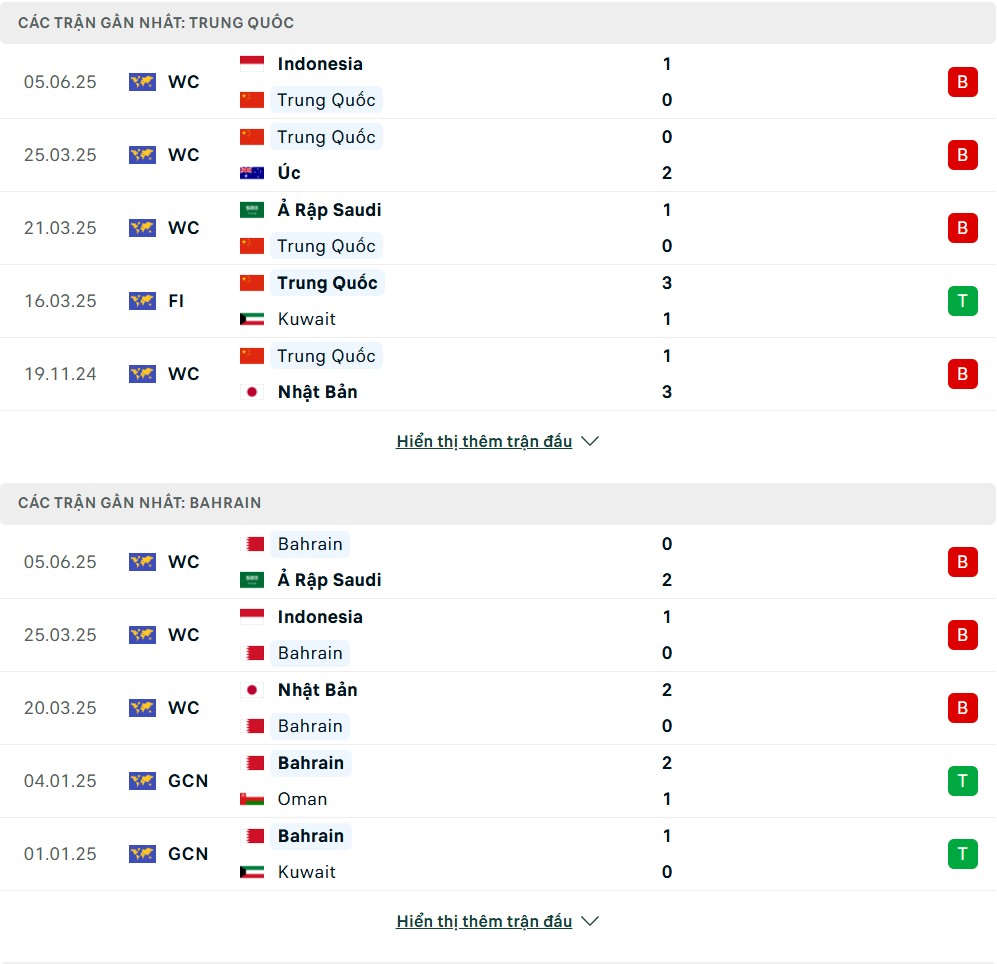Click the green T badge for Bahrain vs Oman

pyautogui.click(x=962, y=781)
